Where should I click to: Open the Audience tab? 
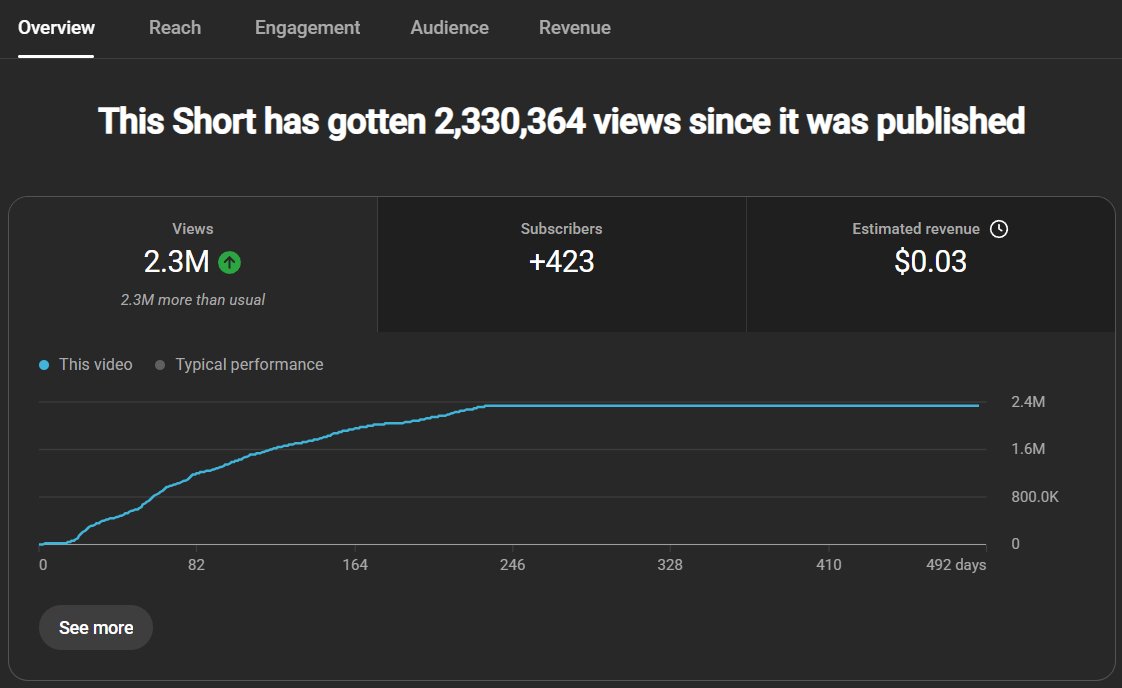[449, 28]
